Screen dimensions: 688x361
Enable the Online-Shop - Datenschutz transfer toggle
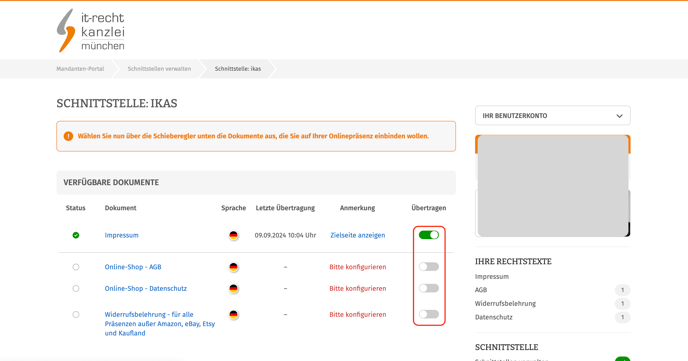(429, 288)
